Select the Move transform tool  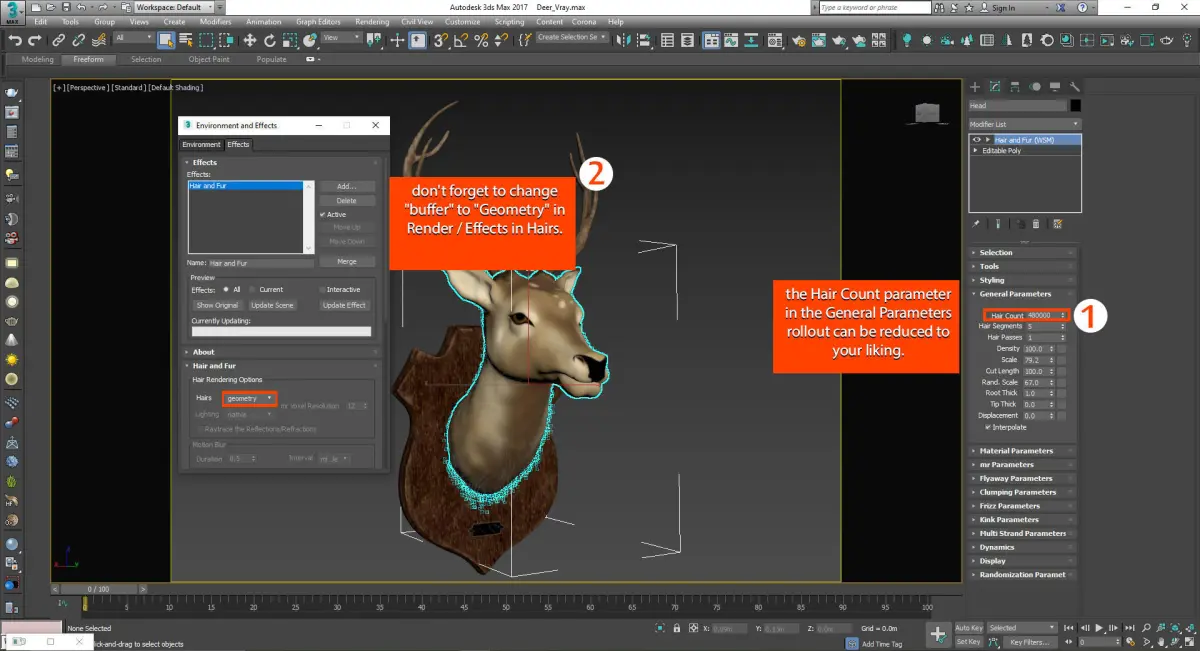(250, 40)
